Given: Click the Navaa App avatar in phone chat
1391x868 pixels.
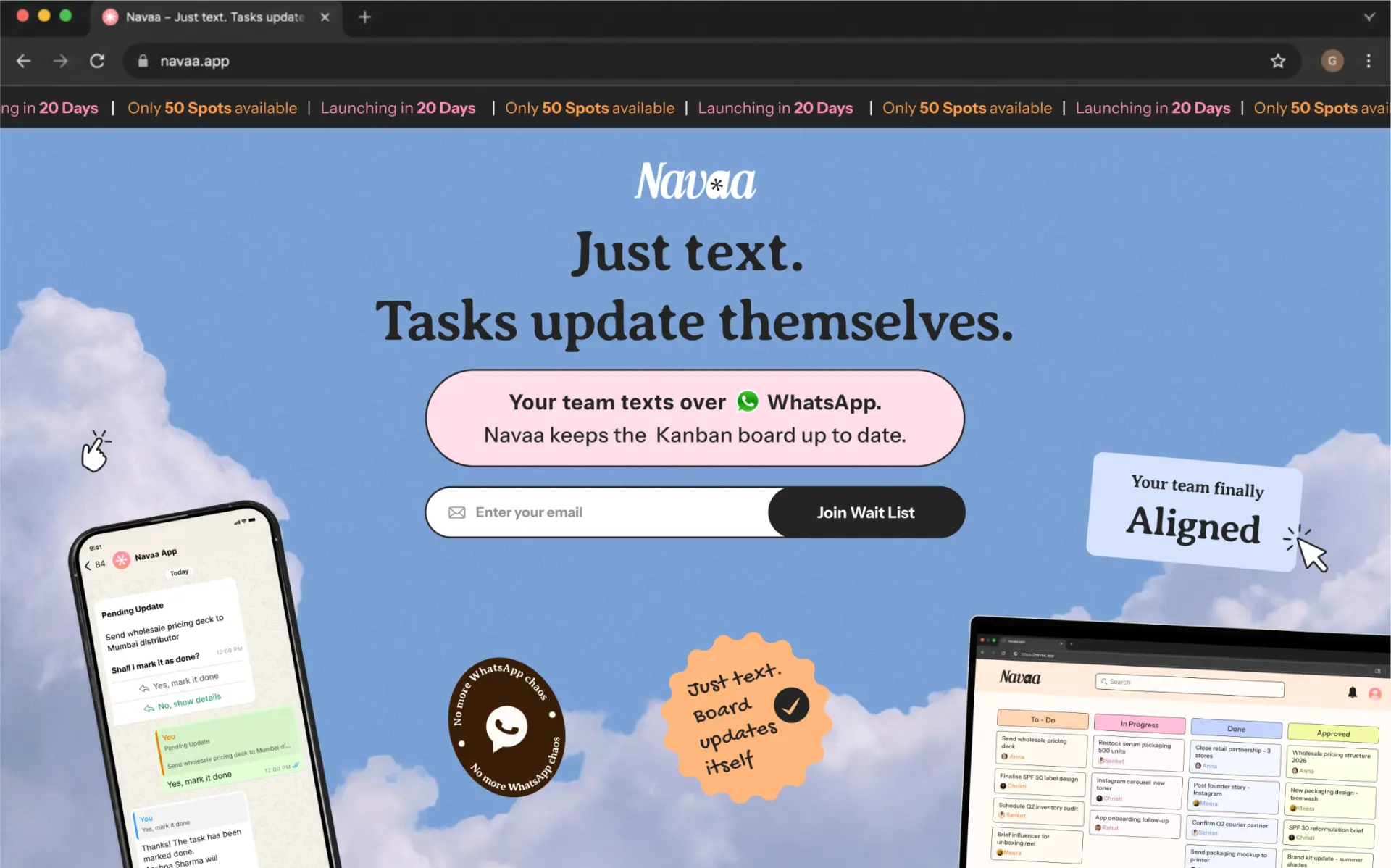Looking at the screenshot, I should [121, 559].
